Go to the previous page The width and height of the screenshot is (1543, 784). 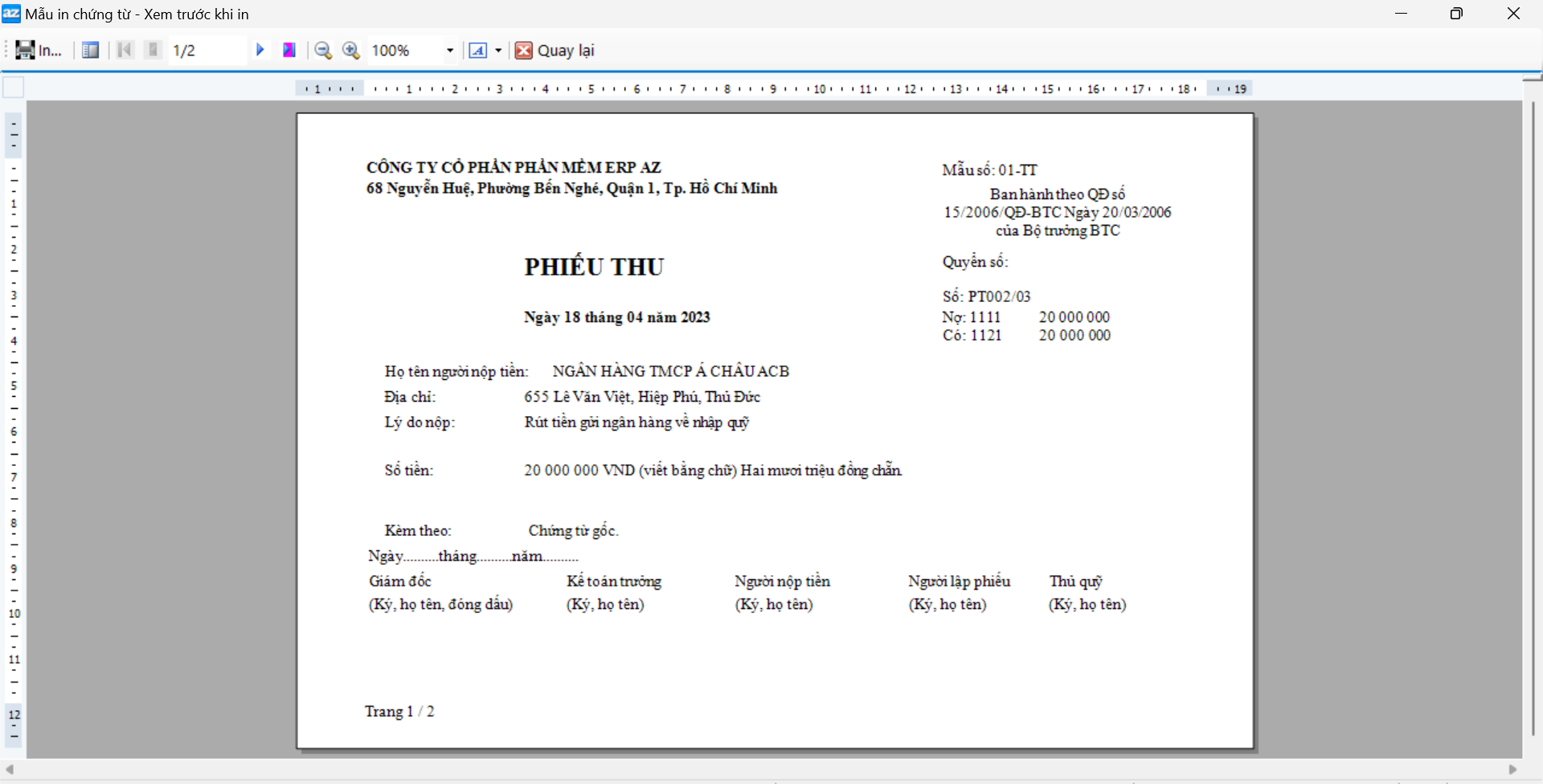[x=153, y=51]
